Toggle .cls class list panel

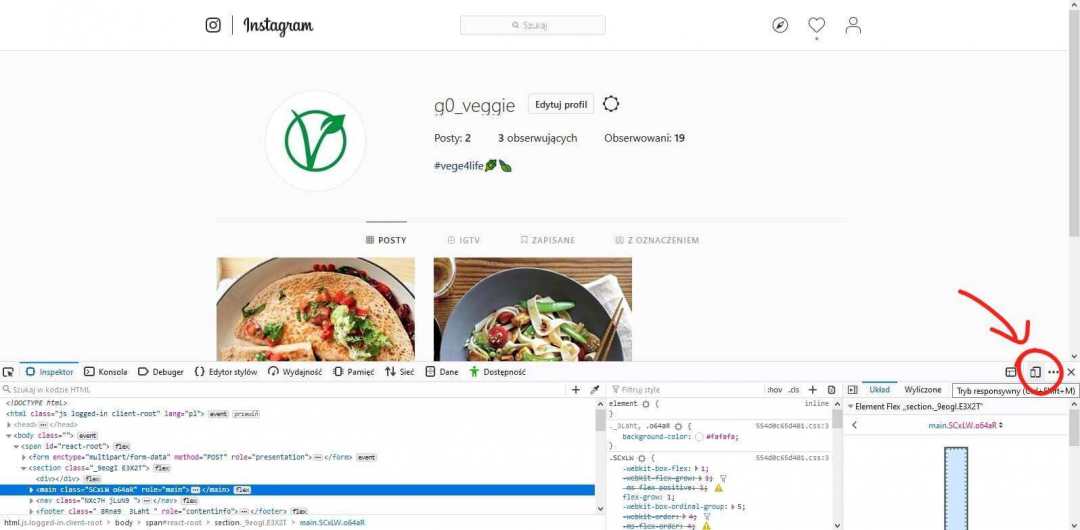point(794,390)
